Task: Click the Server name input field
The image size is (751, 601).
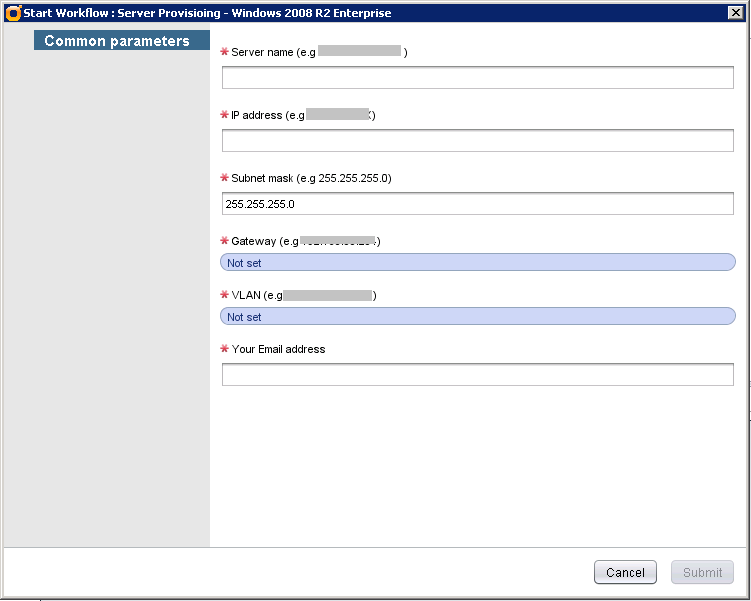Action: tap(477, 78)
